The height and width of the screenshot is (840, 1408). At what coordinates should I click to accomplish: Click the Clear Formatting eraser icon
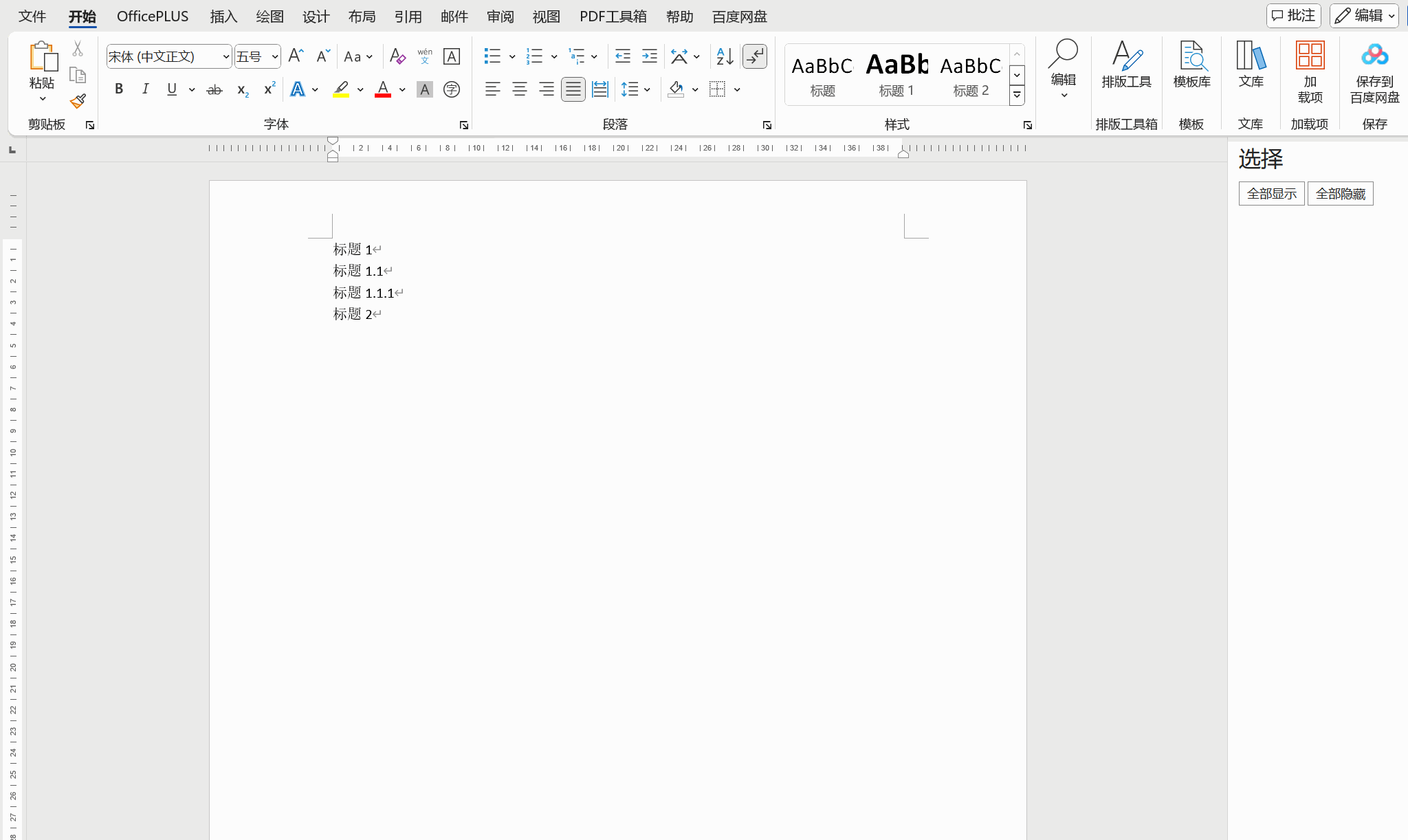397,56
